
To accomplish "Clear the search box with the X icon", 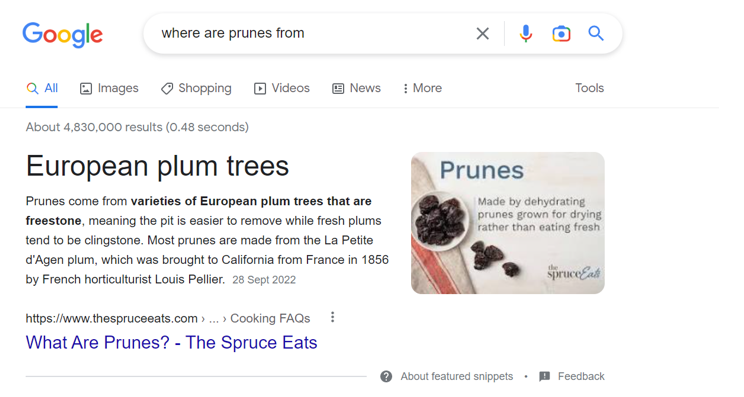I will coord(483,34).
